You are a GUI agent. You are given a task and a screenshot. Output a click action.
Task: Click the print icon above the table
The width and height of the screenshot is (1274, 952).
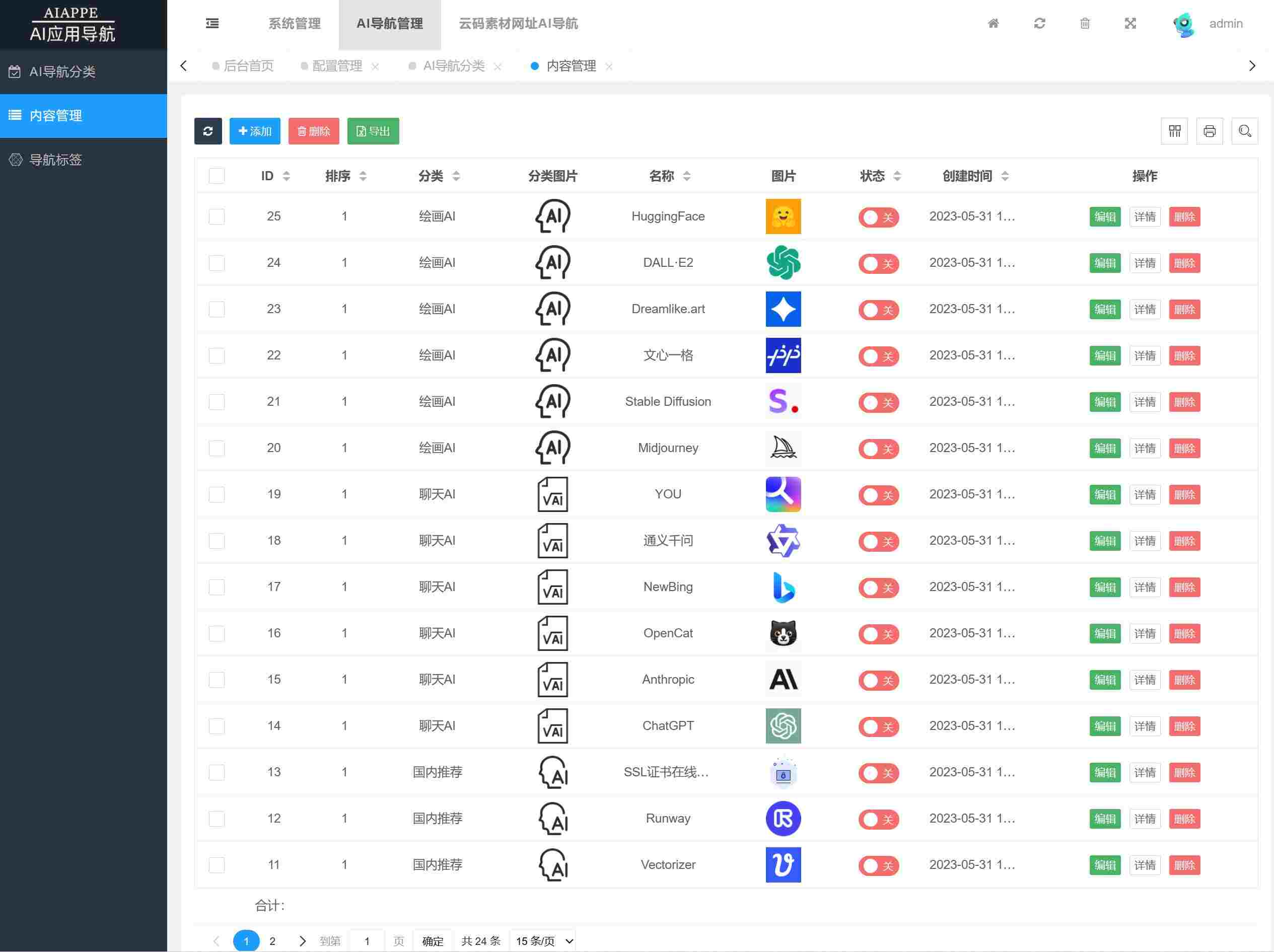[x=1210, y=131]
